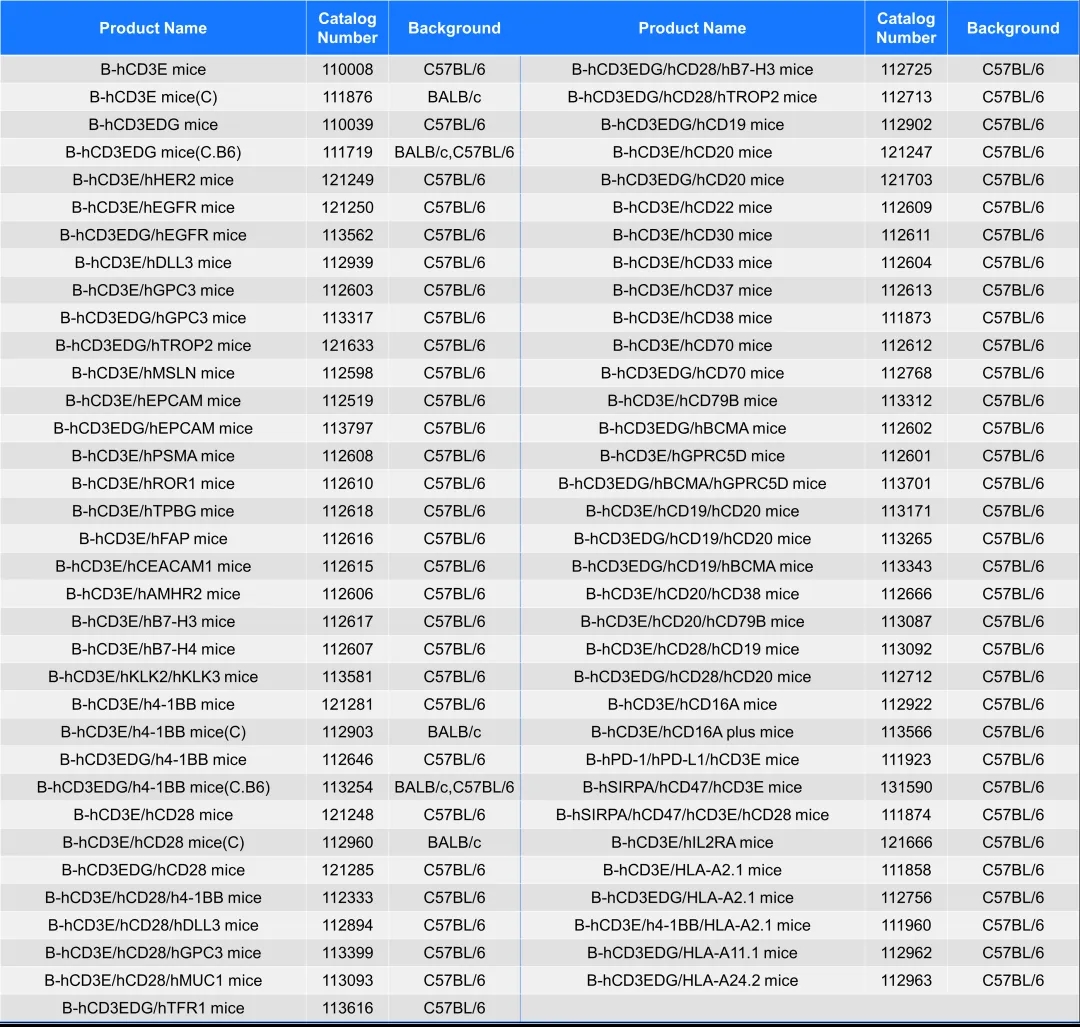Select catalog number 110008

(347, 70)
